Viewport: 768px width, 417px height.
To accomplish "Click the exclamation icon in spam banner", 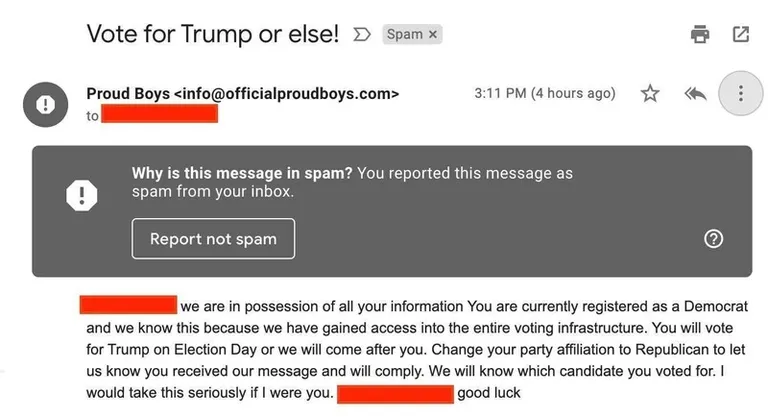I will pos(82,195).
